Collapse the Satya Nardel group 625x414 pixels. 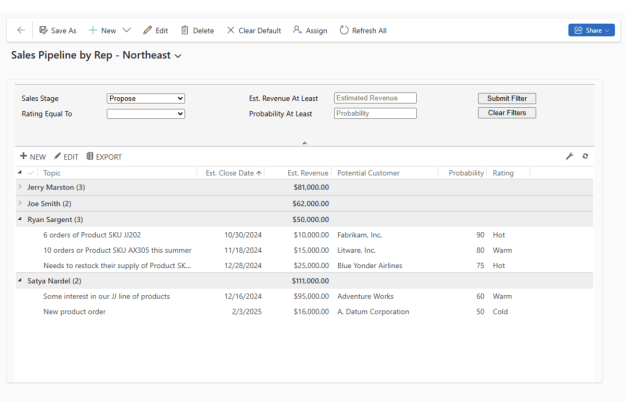20,280
